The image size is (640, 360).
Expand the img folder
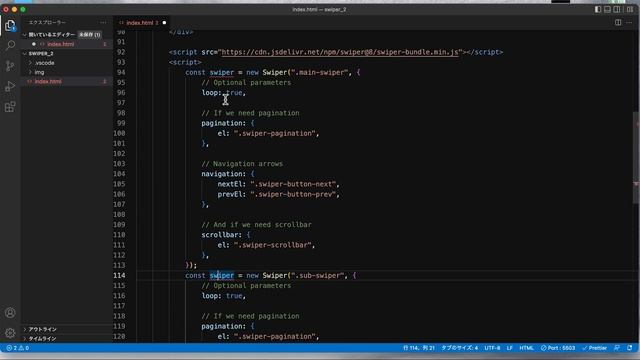coord(31,72)
